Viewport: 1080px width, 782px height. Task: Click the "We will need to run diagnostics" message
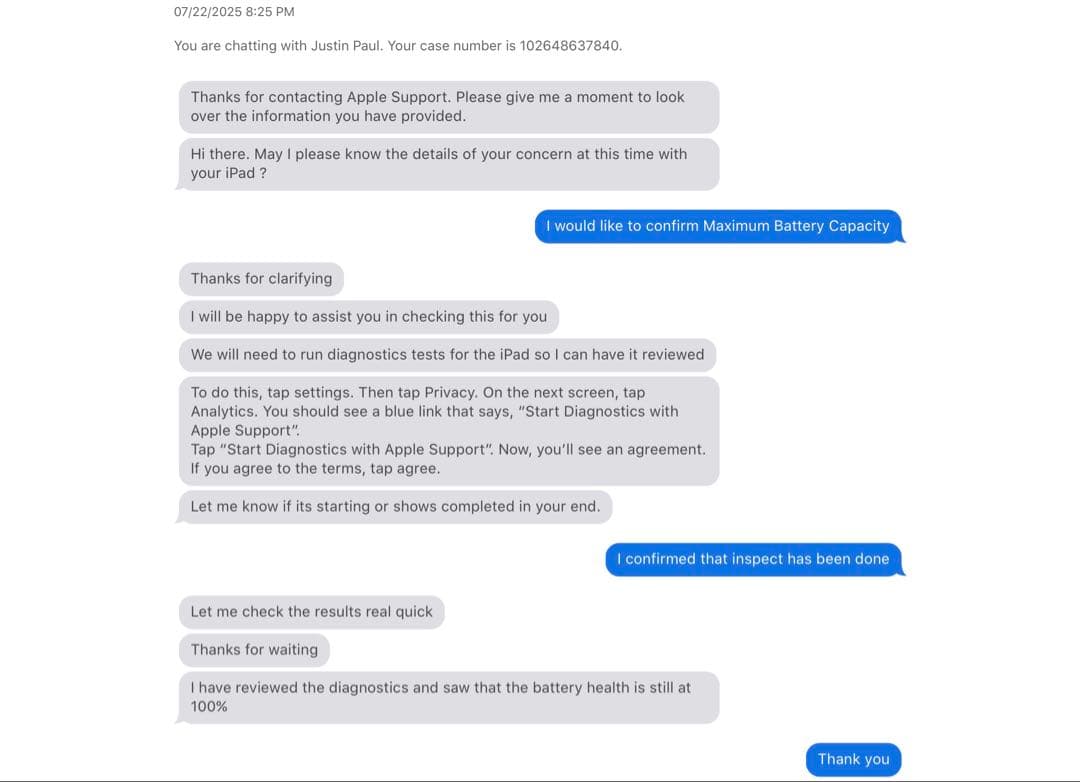point(447,355)
